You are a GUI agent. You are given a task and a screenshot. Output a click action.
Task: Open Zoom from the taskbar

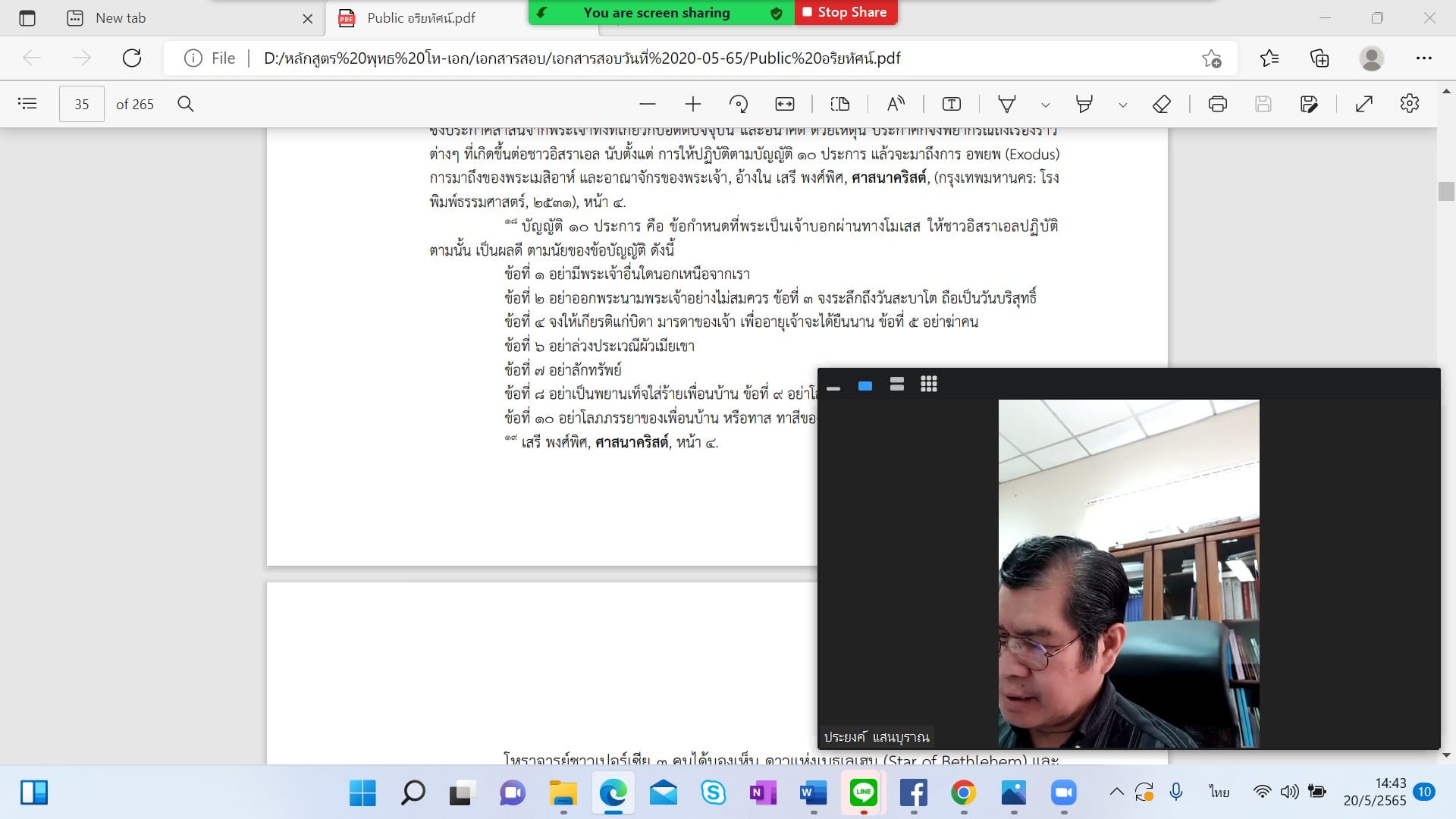(1064, 793)
